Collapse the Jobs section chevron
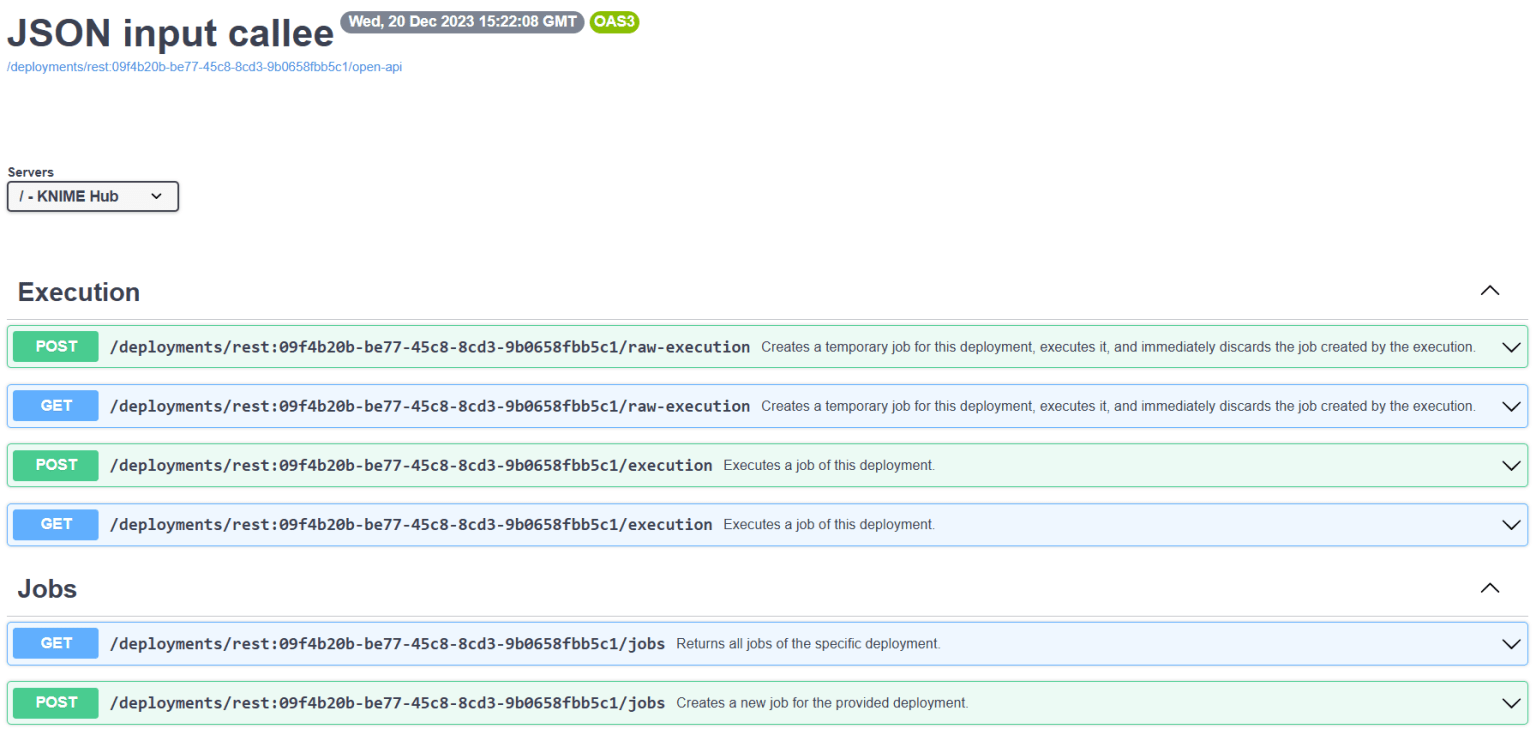 (1490, 588)
